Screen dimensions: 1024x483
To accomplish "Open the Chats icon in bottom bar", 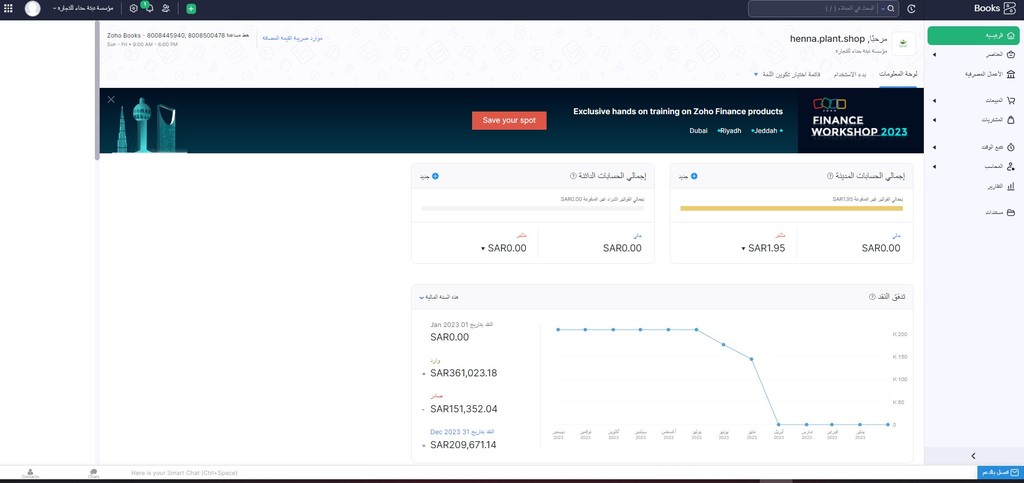I will tap(93, 473).
